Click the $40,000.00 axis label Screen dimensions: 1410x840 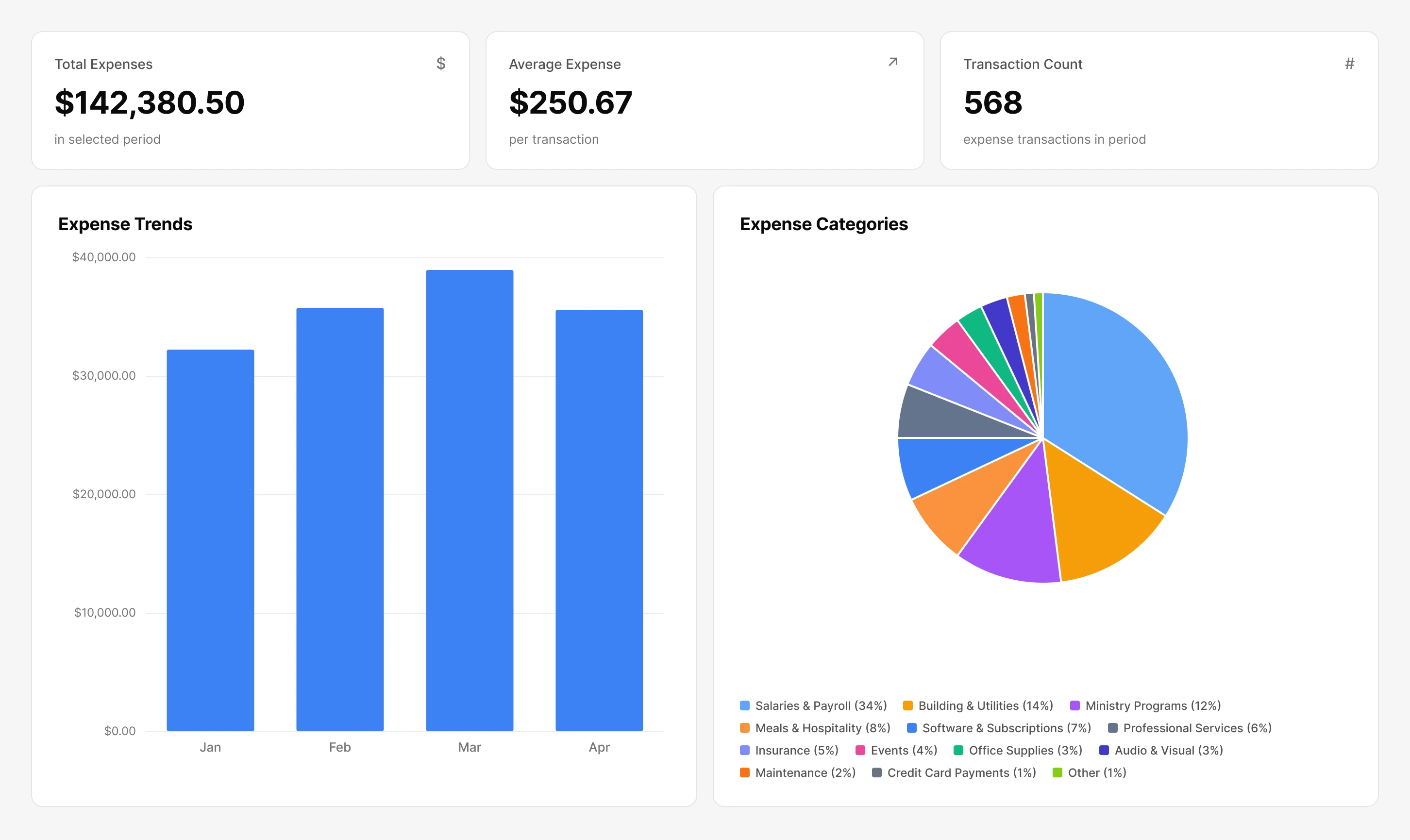point(104,257)
